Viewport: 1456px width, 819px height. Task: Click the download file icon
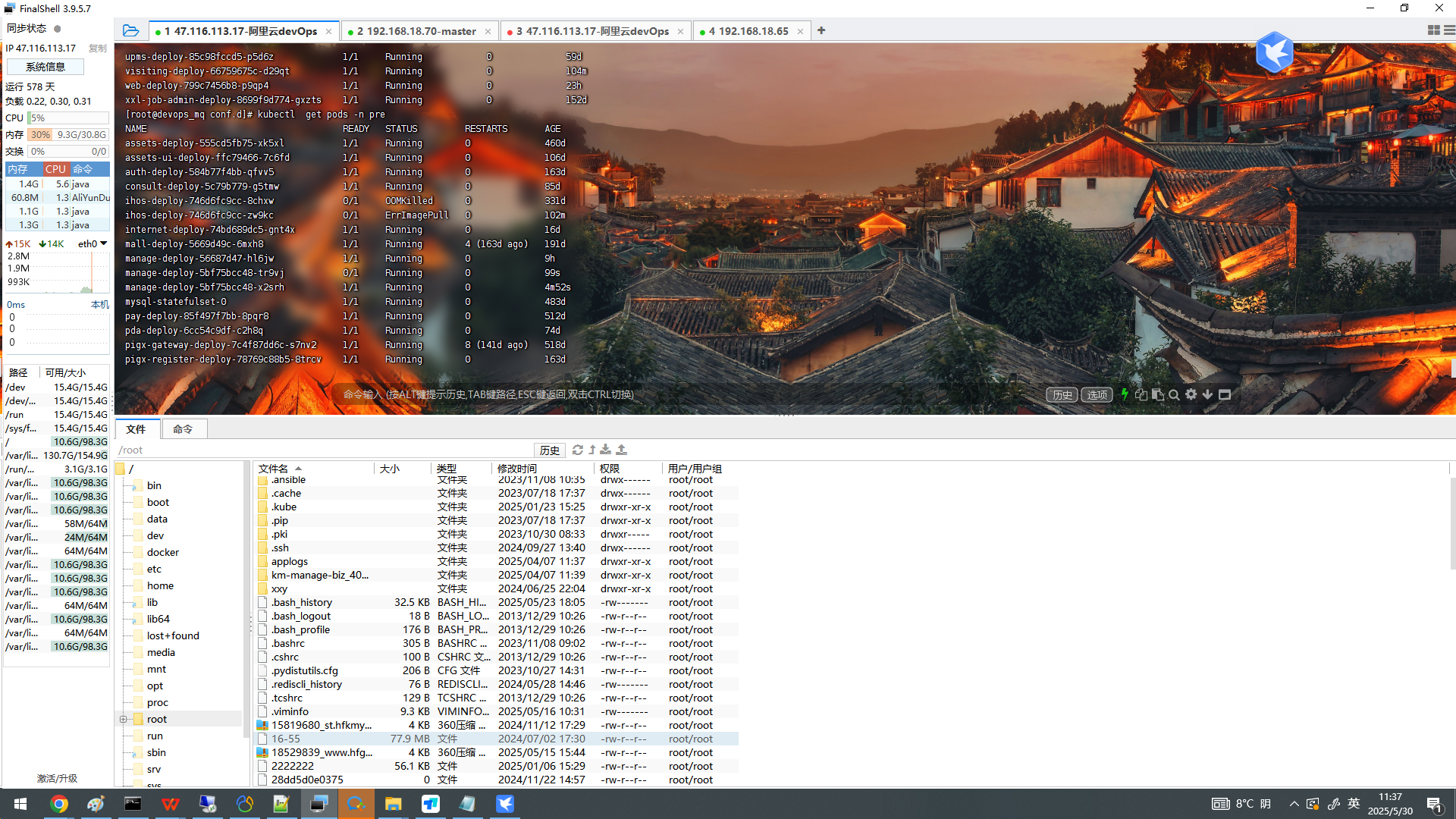click(605, 450)
